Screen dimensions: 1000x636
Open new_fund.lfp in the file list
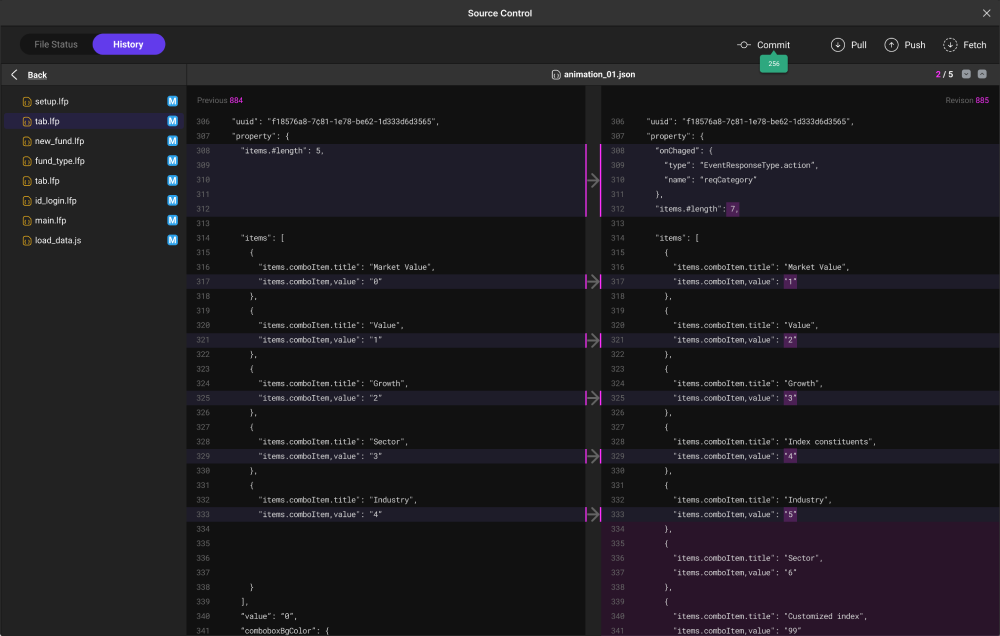(x=59, y=141)
